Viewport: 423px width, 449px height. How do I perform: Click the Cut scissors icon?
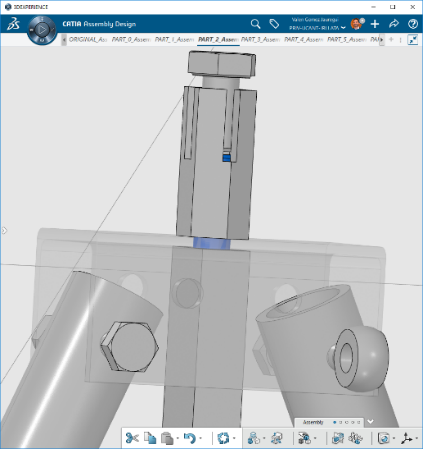coord(132,438)
